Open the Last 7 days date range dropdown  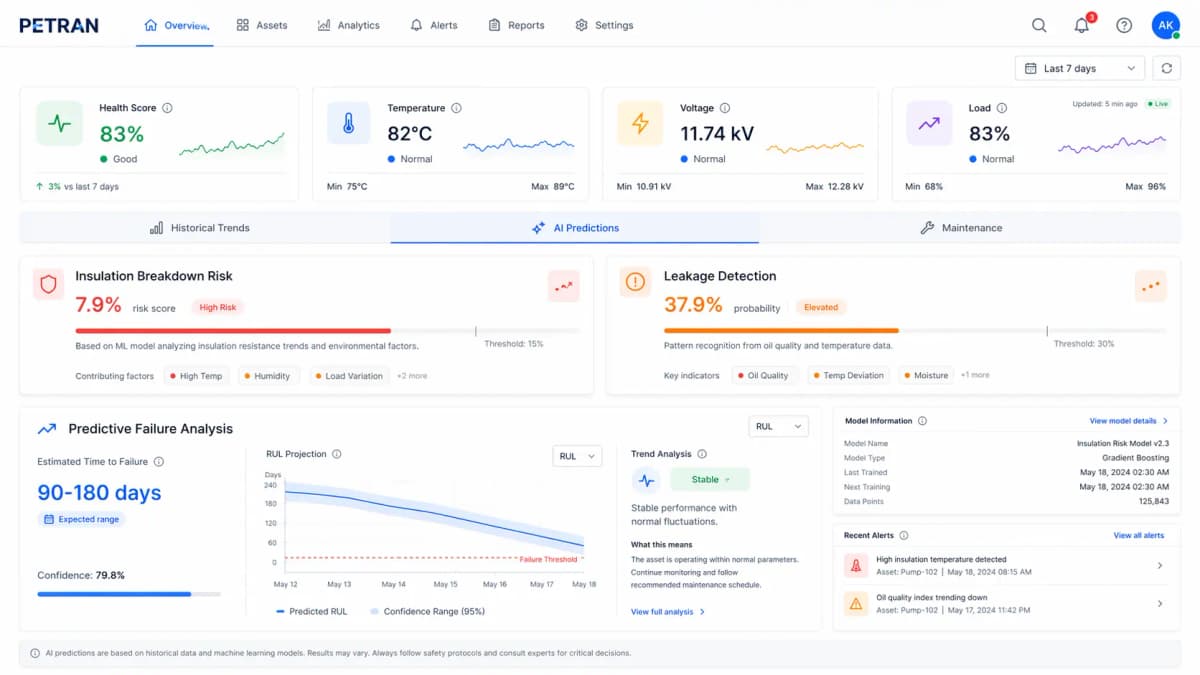[x=1079, y=68]
